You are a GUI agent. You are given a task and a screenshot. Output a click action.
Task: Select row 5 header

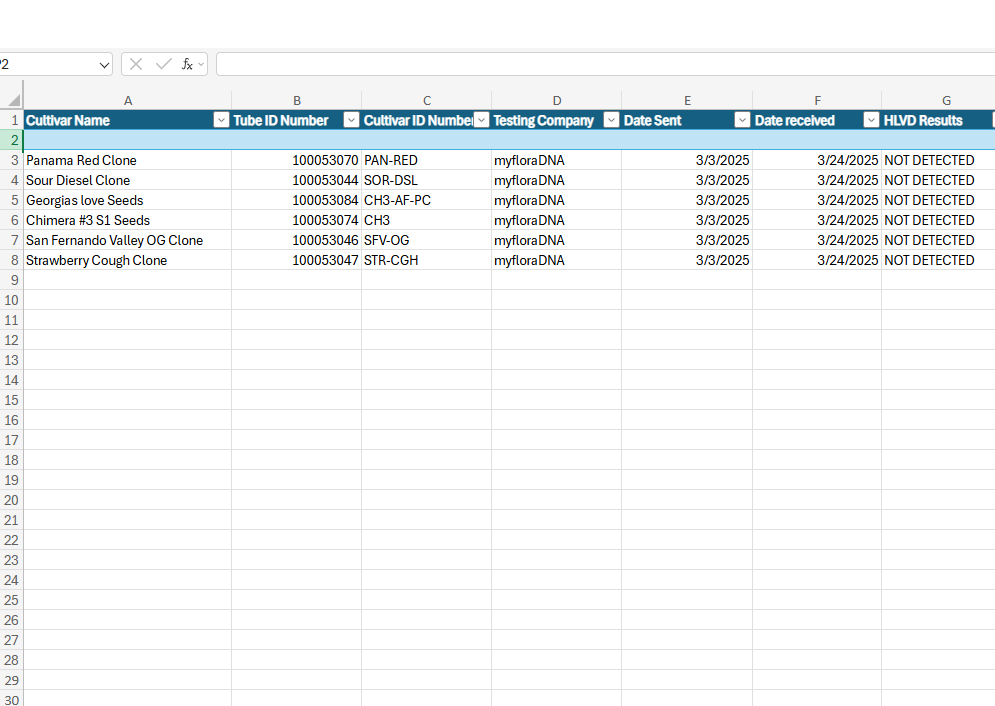[14, 200]
